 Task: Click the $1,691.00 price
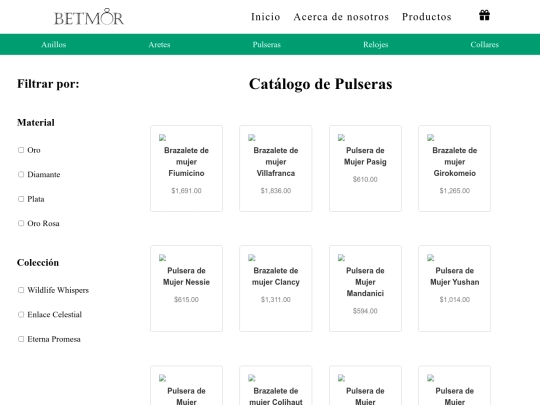pos(186,190)
